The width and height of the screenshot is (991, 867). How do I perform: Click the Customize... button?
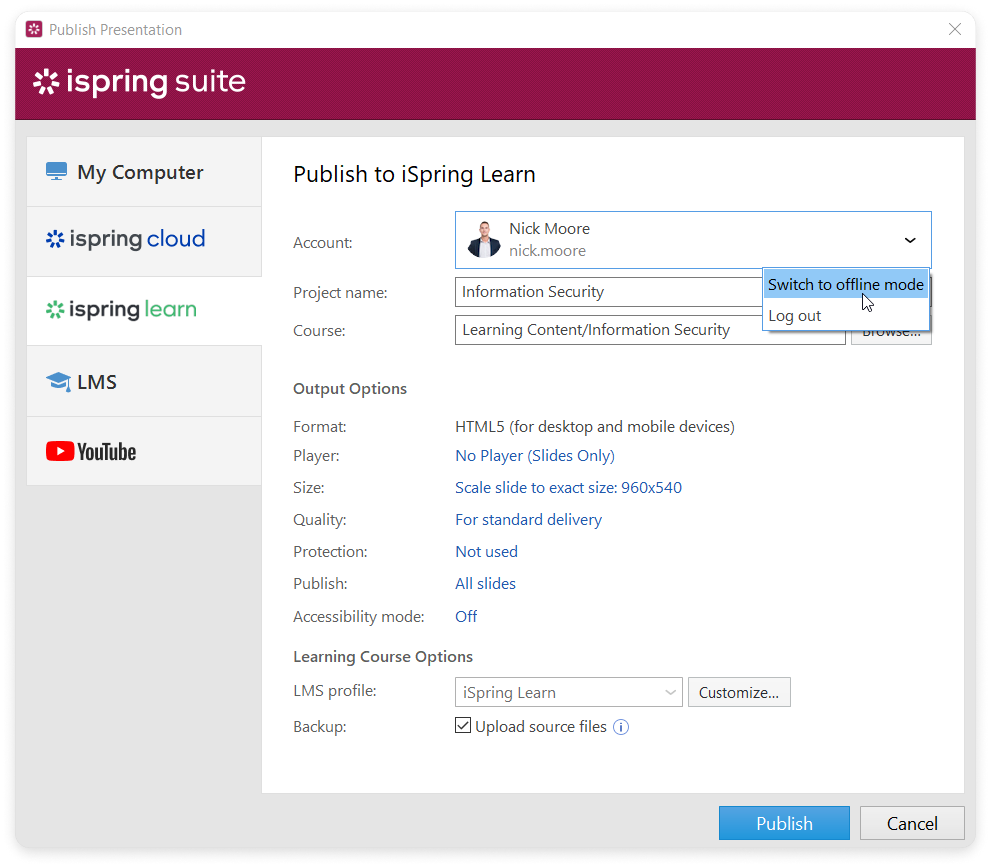pos(739,693)
